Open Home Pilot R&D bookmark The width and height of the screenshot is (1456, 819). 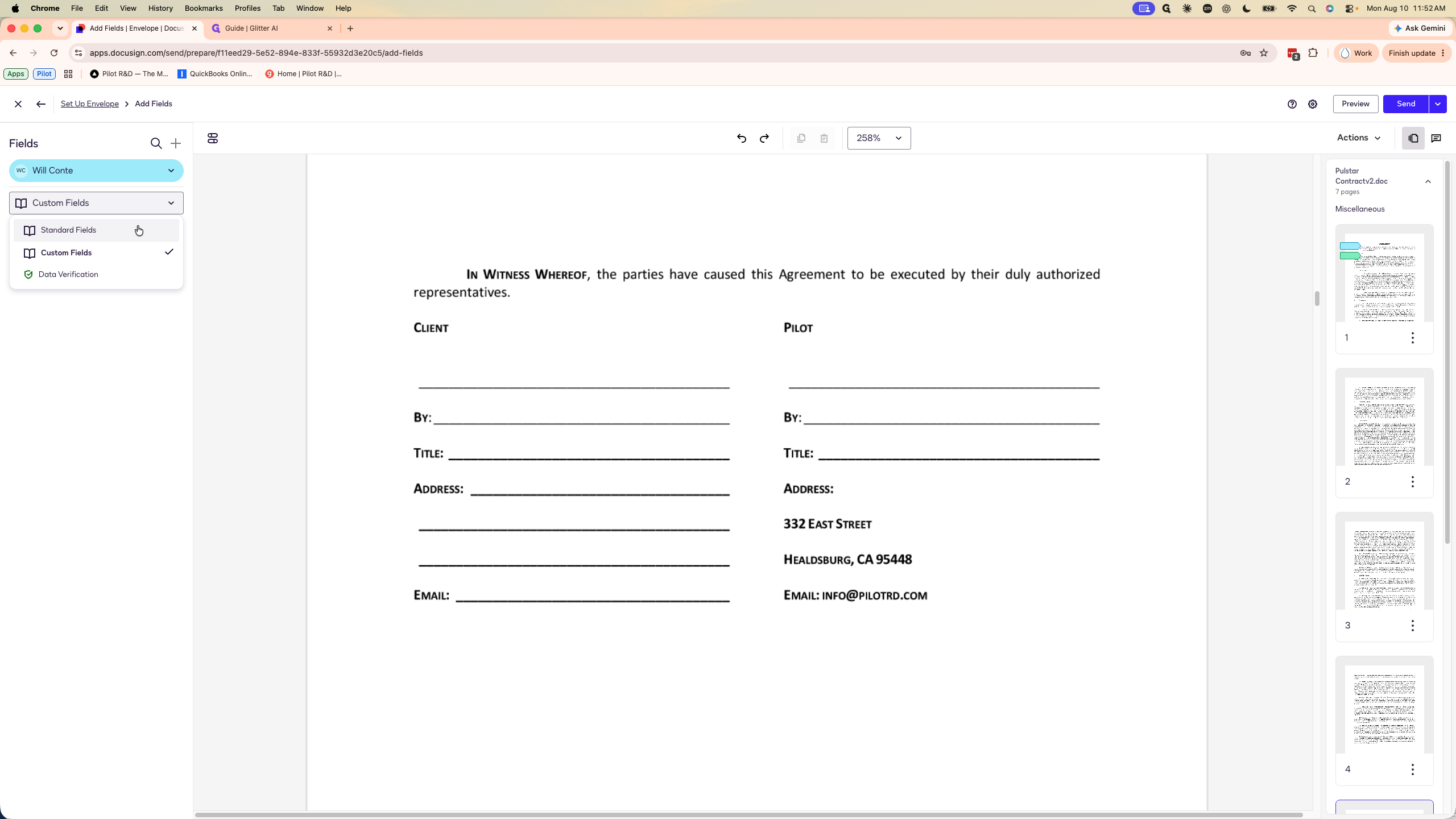[303, 74]
